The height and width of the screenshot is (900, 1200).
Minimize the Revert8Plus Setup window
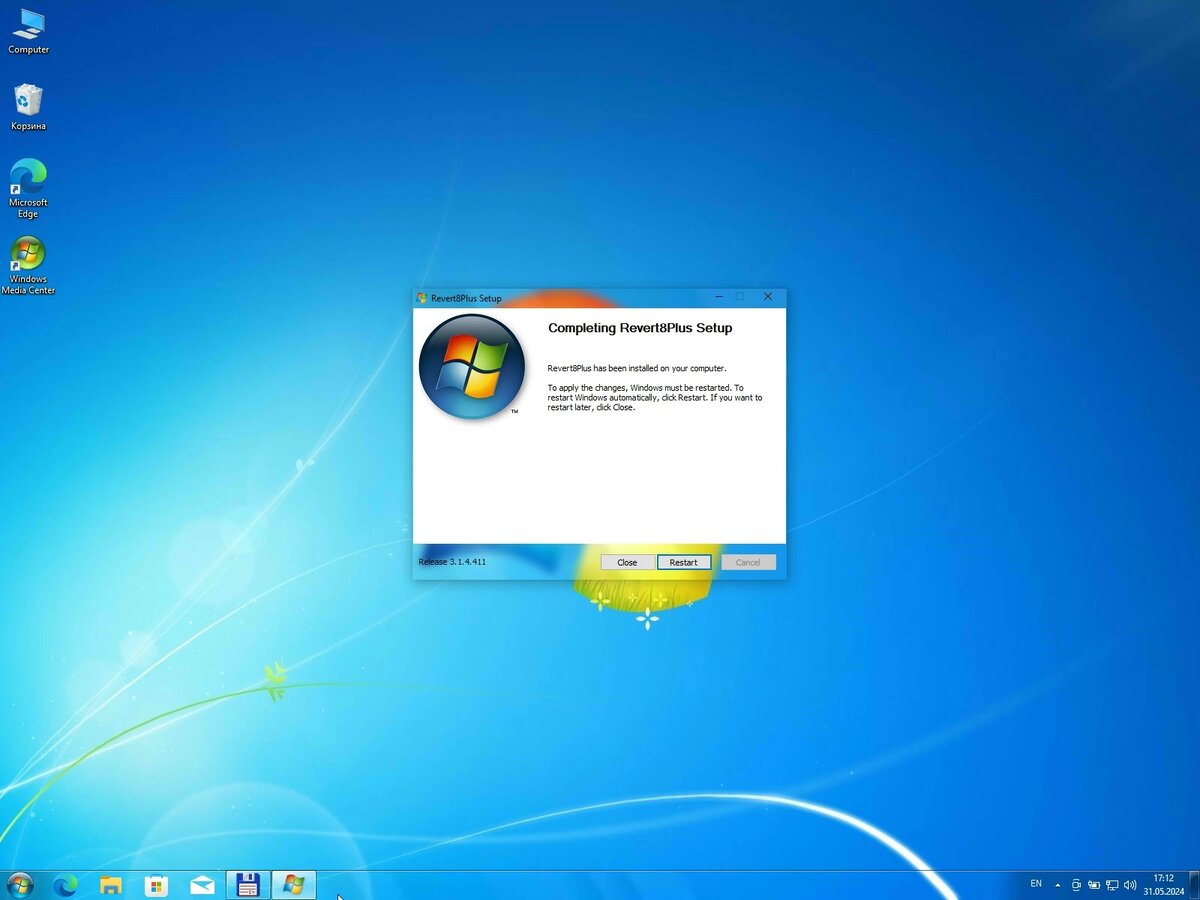(x=718, y=297)
